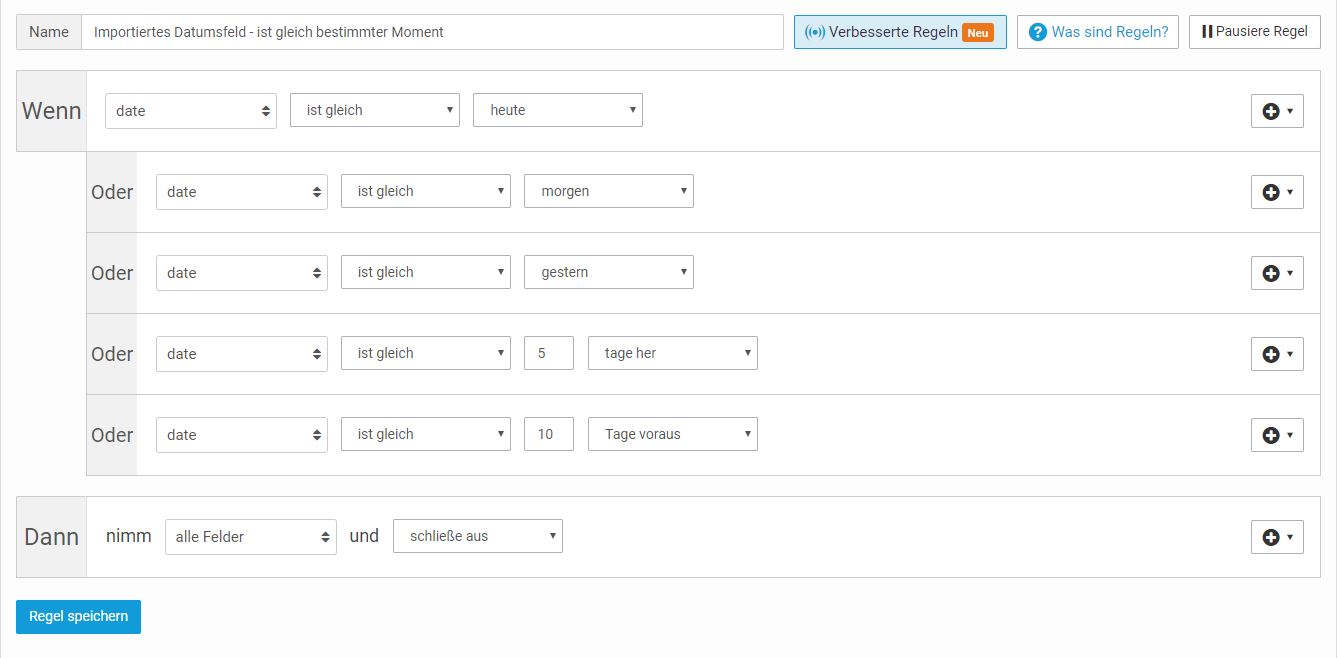Click the 'Oder' label in the morgen row

pos(112,192)
